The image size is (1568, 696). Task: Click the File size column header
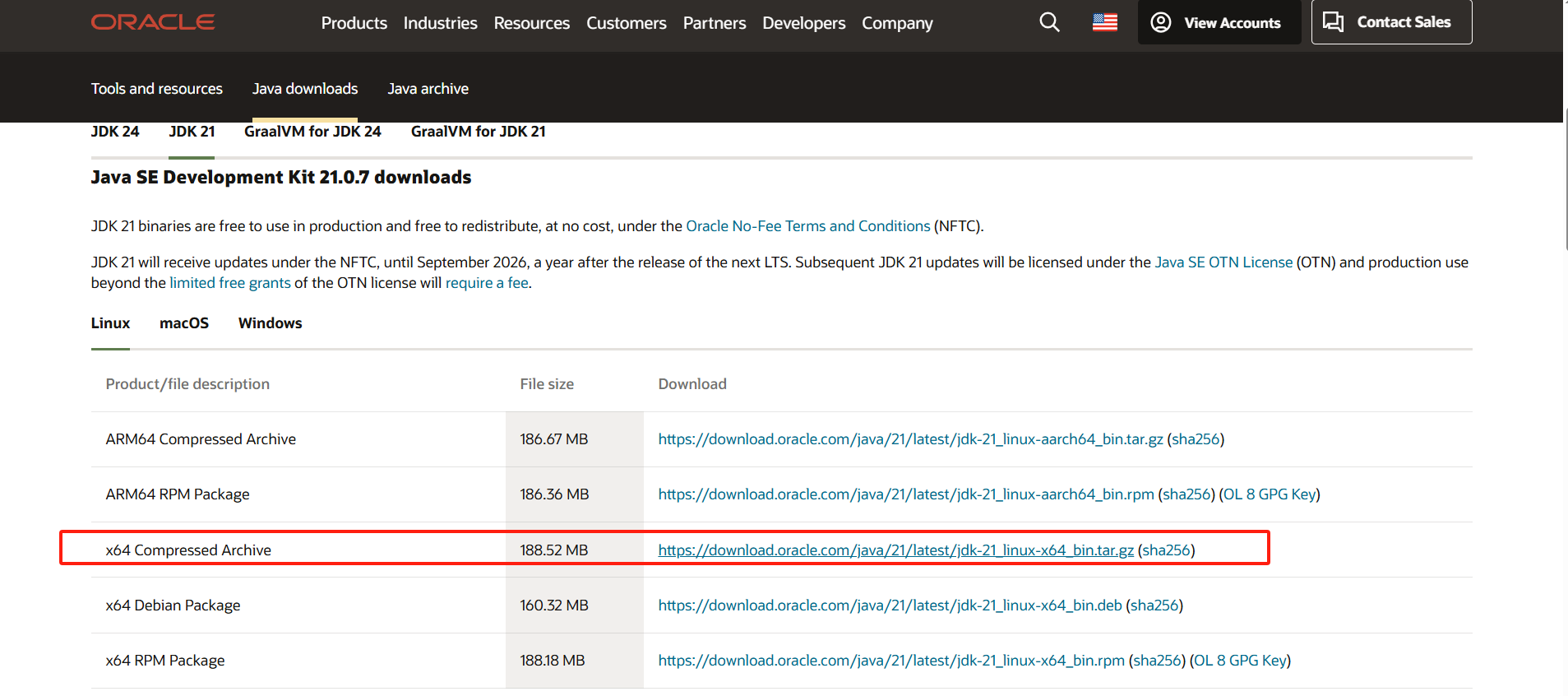click(547, 384)
